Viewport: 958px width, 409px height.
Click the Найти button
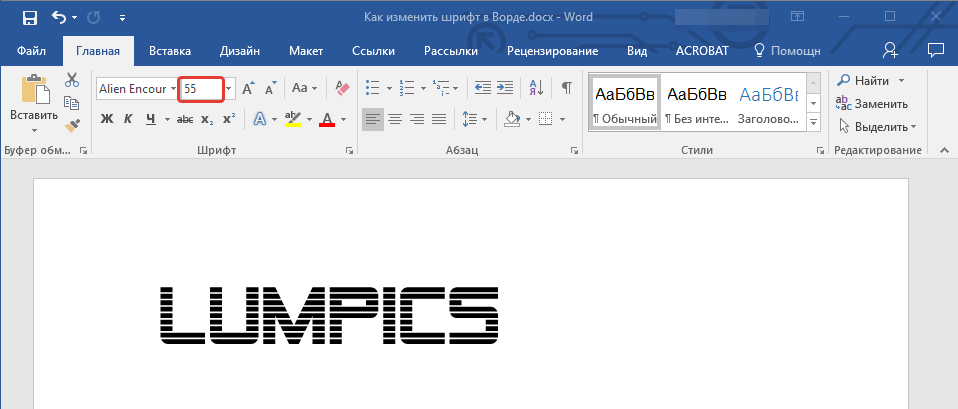click(x=864, y=80)
